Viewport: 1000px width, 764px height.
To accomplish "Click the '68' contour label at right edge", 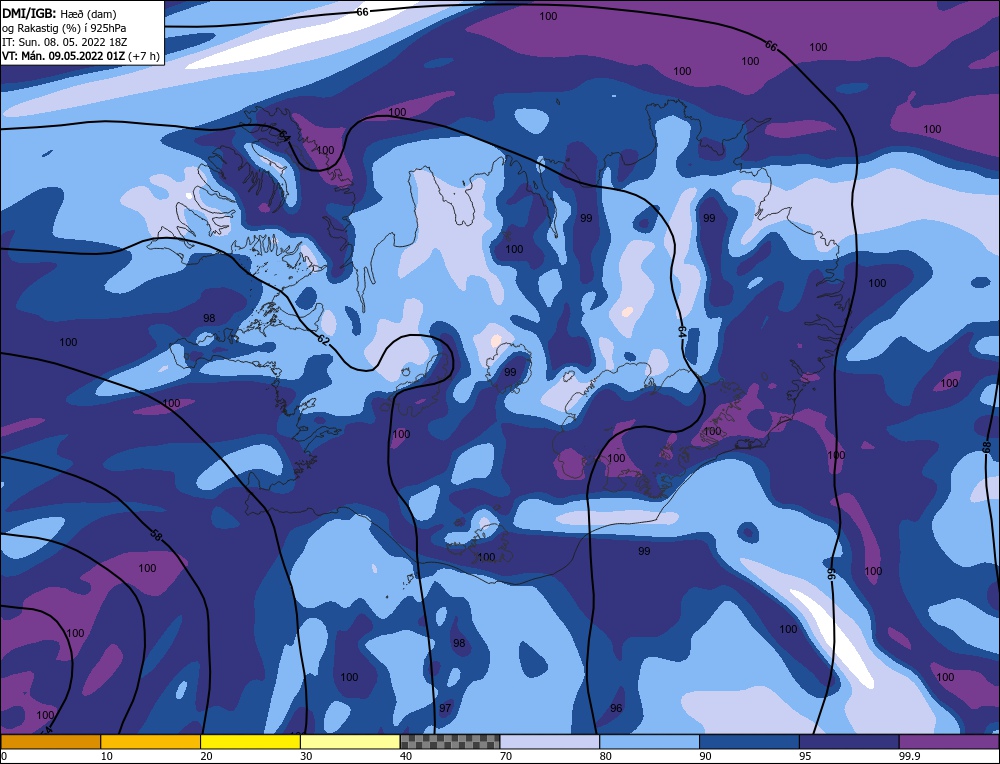I will point(987,448).
